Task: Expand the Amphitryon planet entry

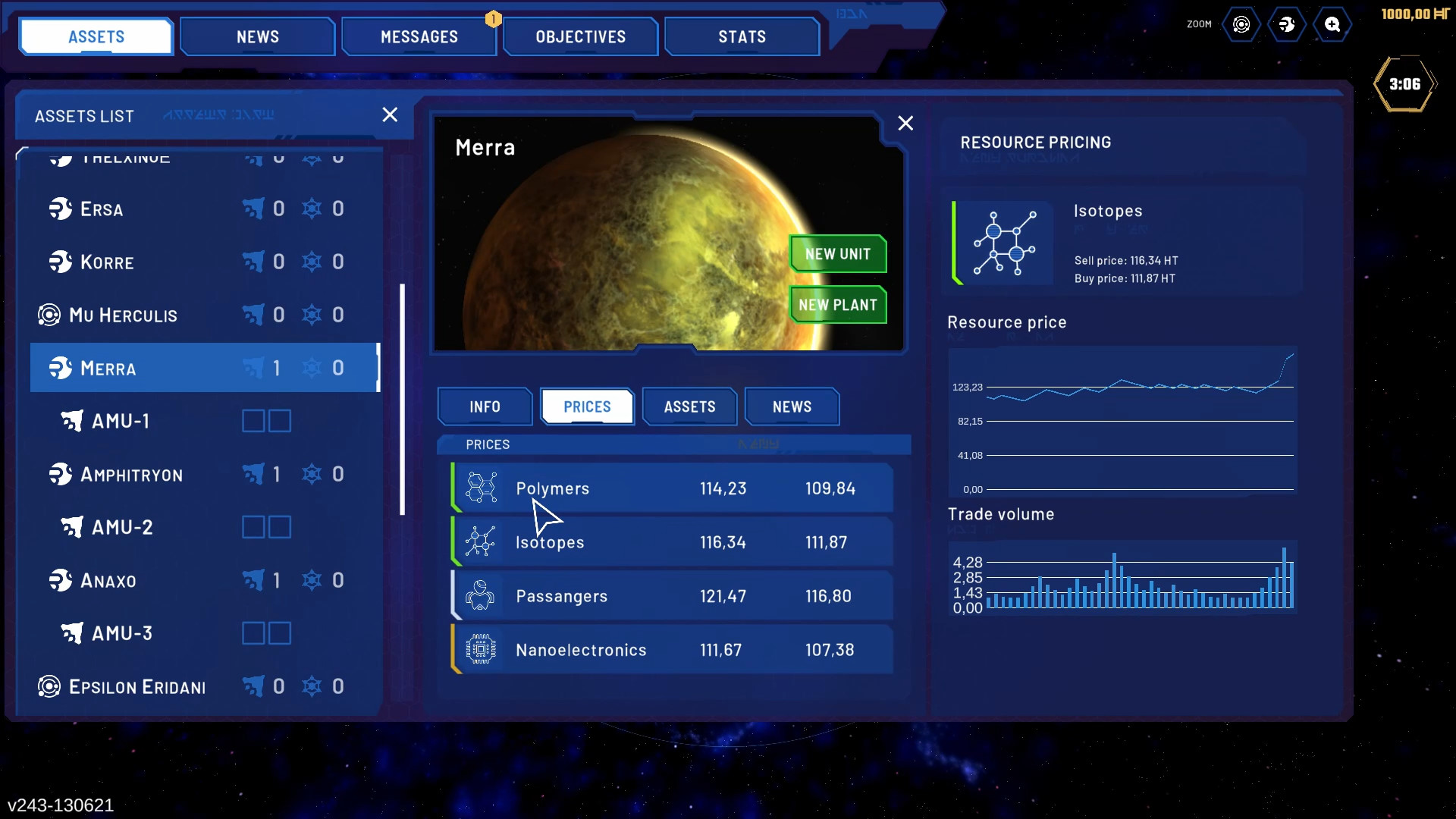Action: click(131, 475)
